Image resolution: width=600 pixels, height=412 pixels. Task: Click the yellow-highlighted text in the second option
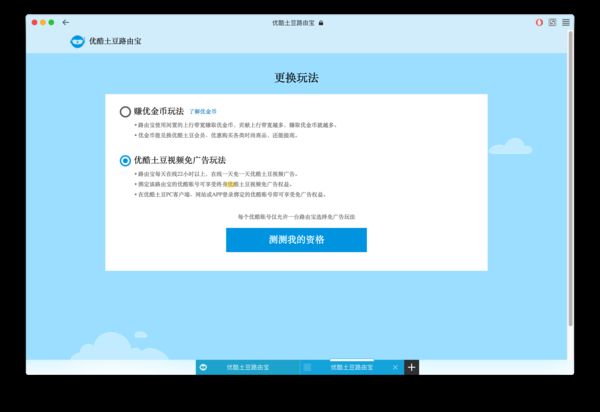click(231, 184)
